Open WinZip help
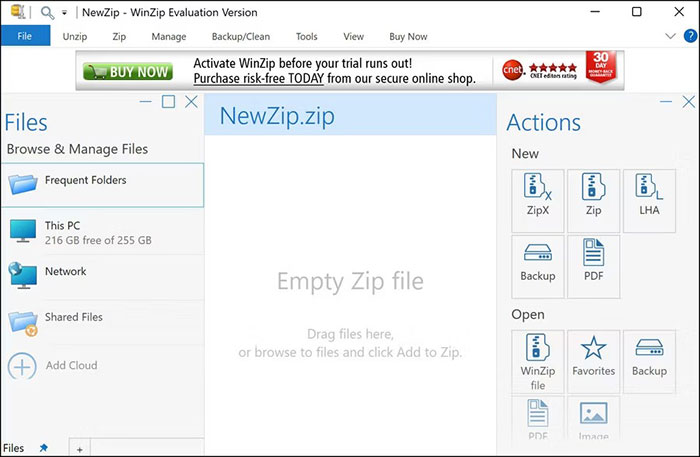 [x=690, y=36]
